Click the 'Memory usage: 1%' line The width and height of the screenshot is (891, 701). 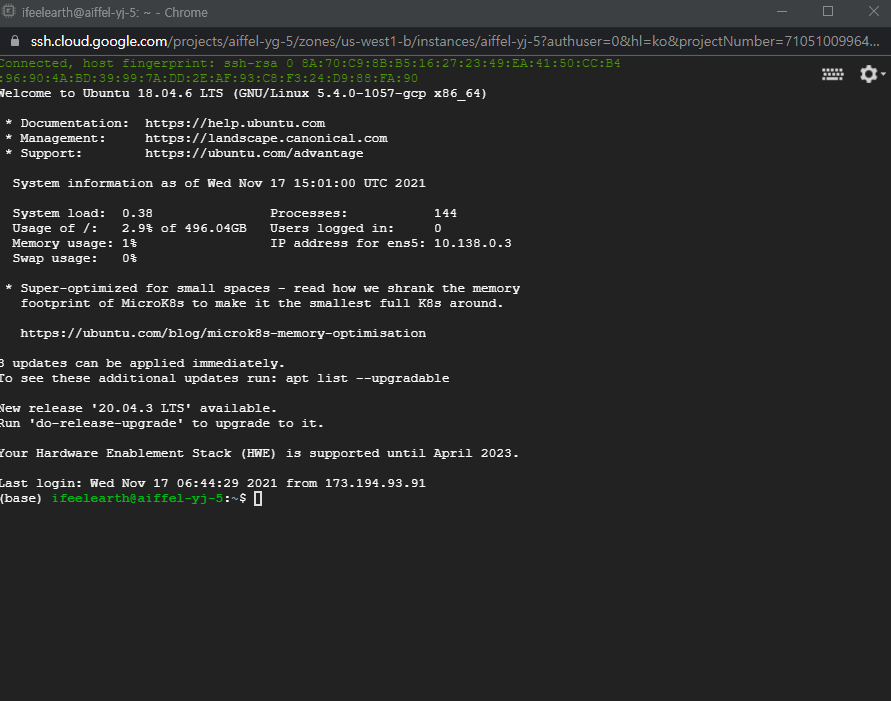(74, 243)
